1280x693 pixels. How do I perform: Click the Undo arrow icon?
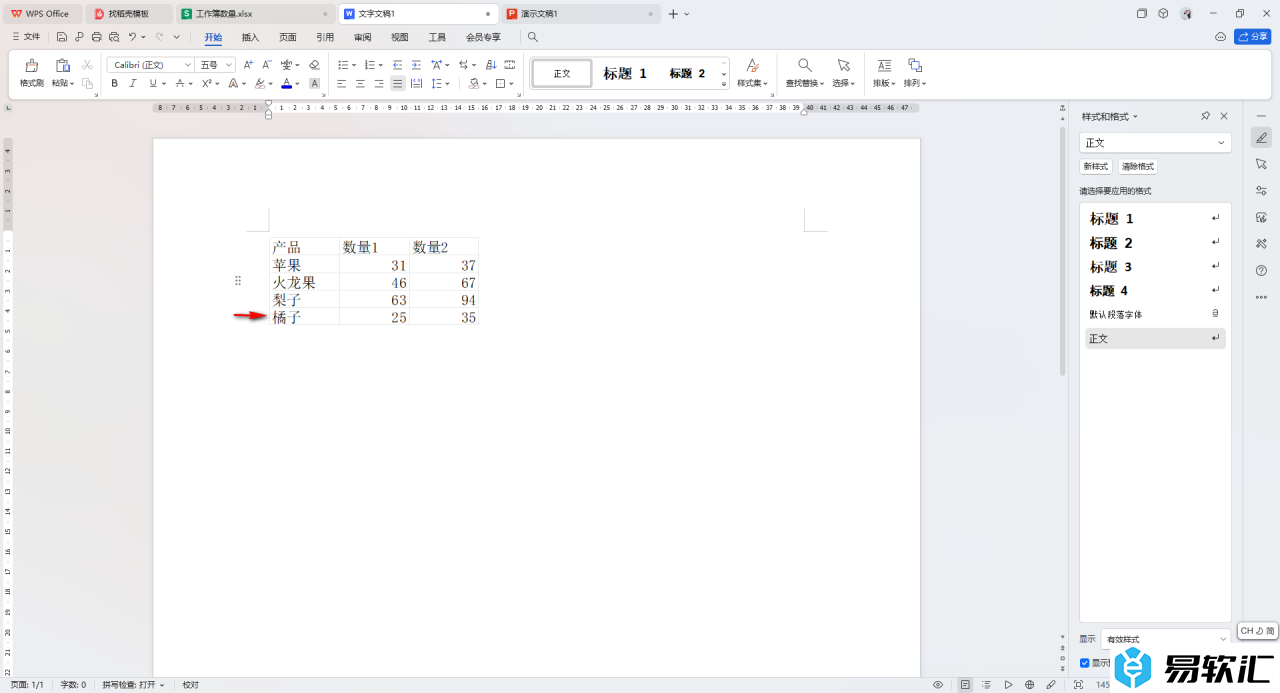(x=132, y=37)
